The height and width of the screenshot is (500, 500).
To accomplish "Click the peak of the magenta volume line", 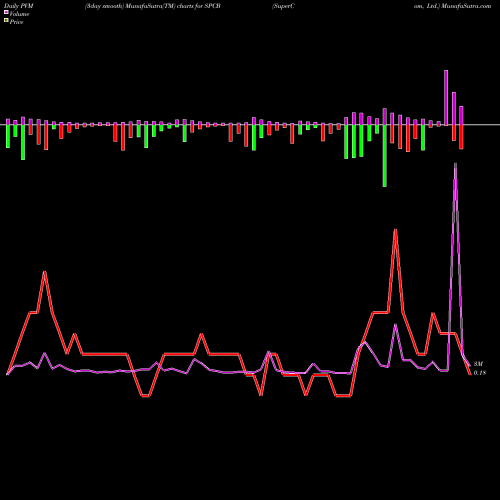I will coord(456,164).
